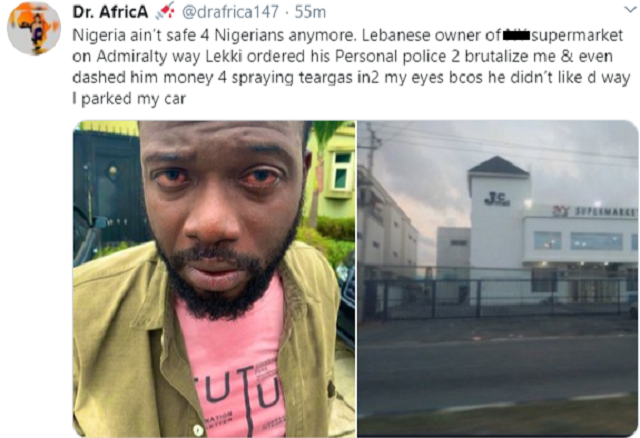Open tweet permalink via 55m timestamp
Screen dimensions: 640x438
310,12
